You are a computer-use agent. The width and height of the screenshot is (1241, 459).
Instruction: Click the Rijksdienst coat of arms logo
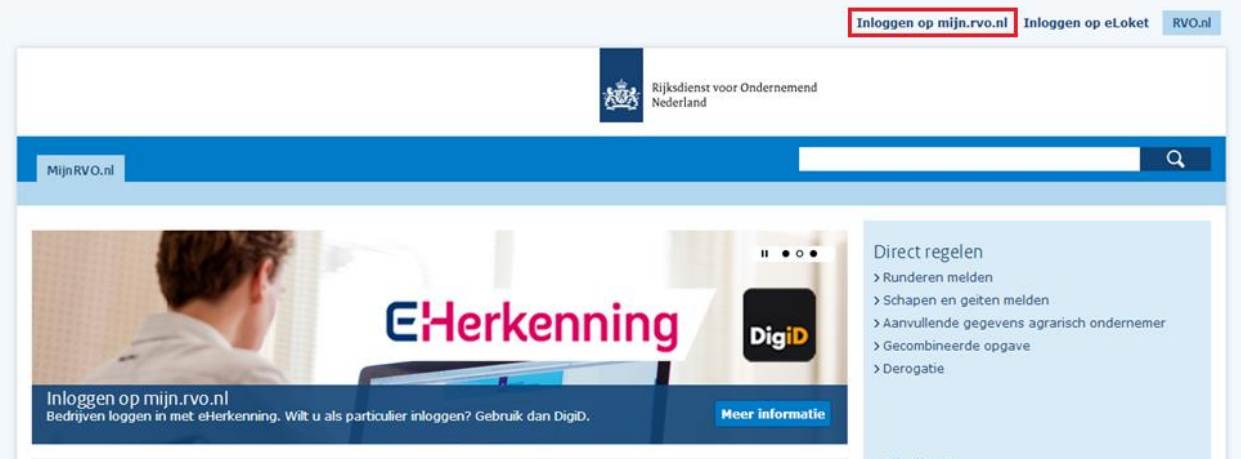[621, 96]
